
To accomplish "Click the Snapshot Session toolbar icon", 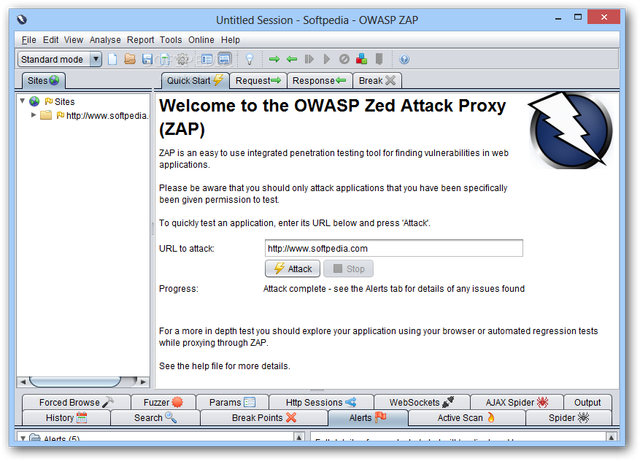I will (164, 60).
